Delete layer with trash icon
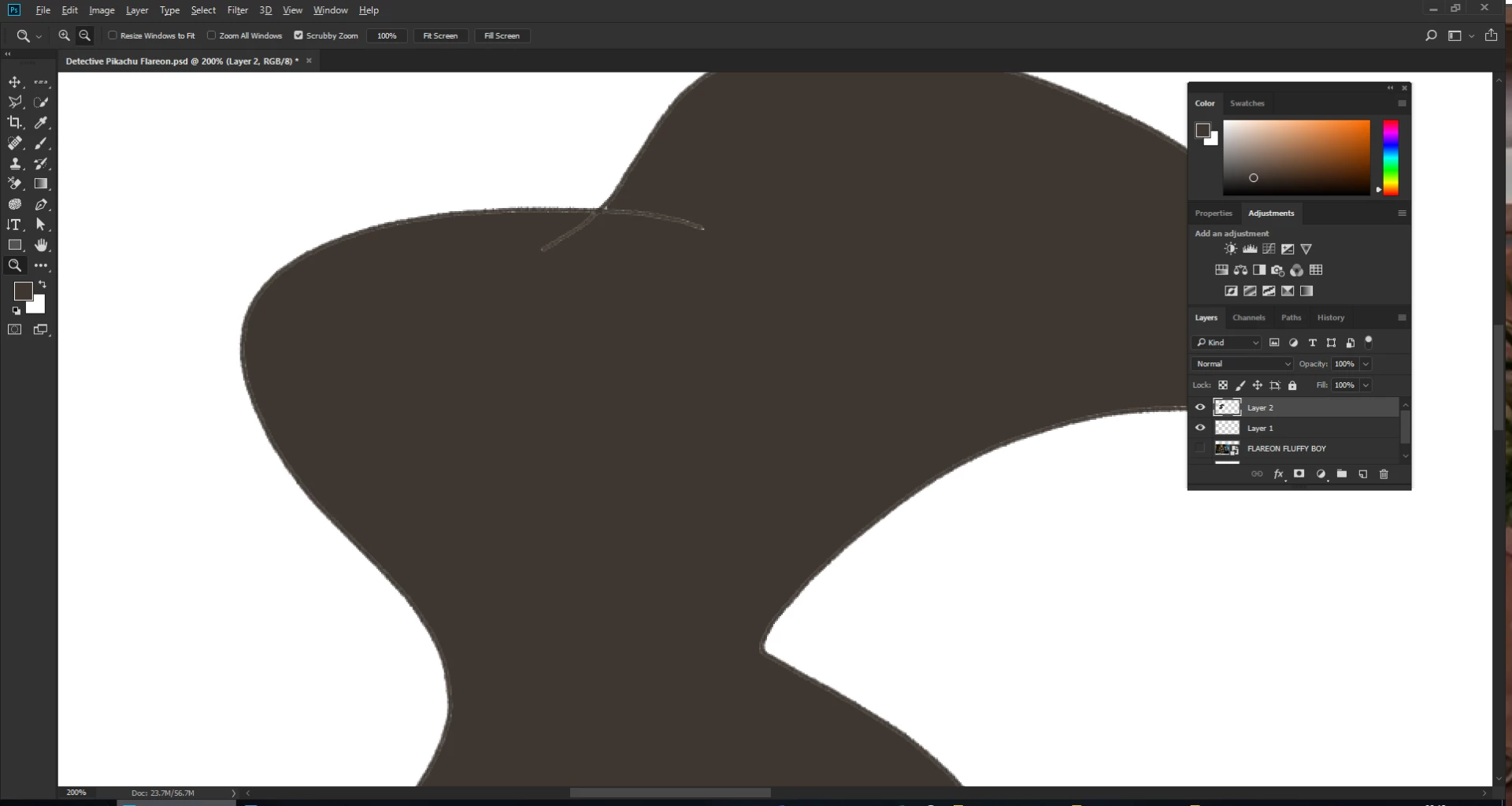Screen dimensions: 1512x806 1384,474
